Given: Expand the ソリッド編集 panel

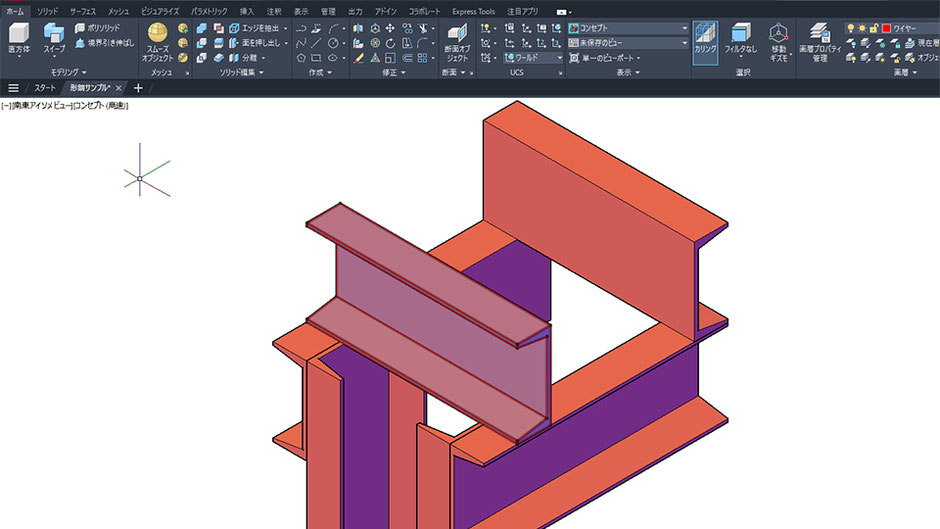Looking at the screenshot, I should click(242, 73).
